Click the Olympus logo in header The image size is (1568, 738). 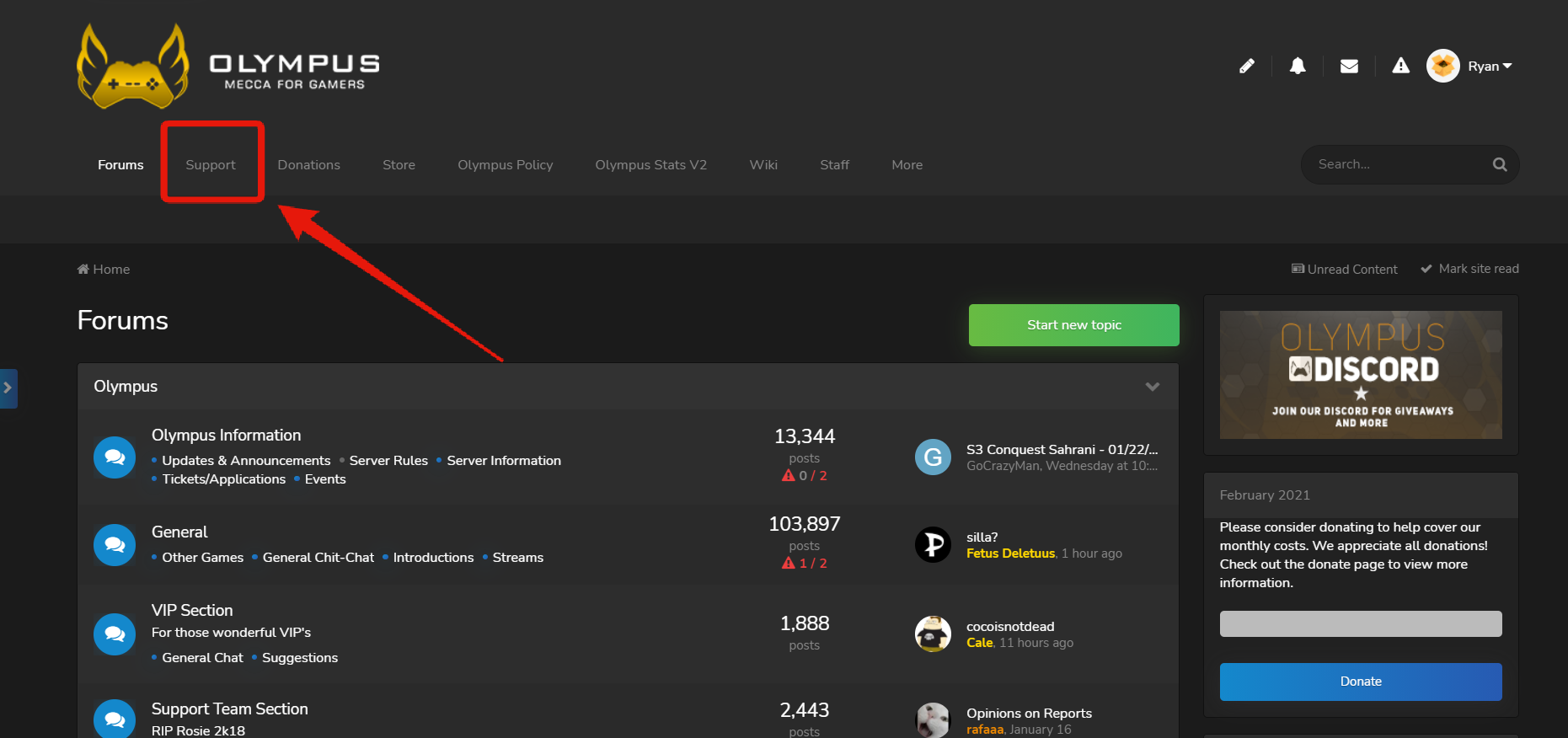point(227,67)
